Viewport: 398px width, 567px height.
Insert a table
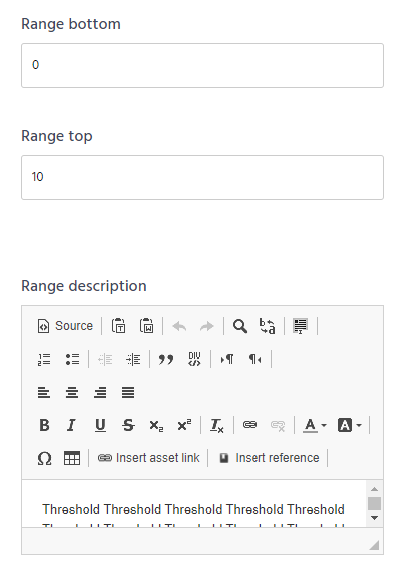[x=72, y=459]
